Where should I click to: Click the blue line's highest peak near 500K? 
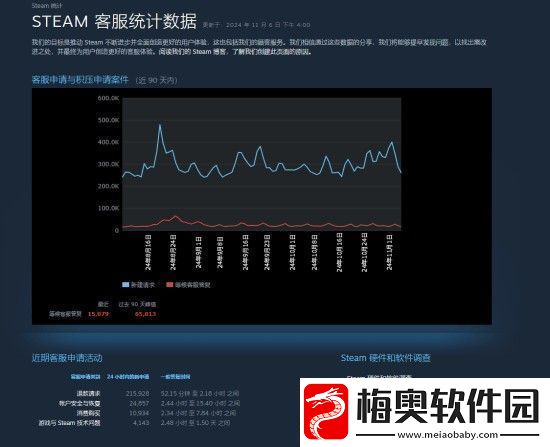tap(160, 125)
